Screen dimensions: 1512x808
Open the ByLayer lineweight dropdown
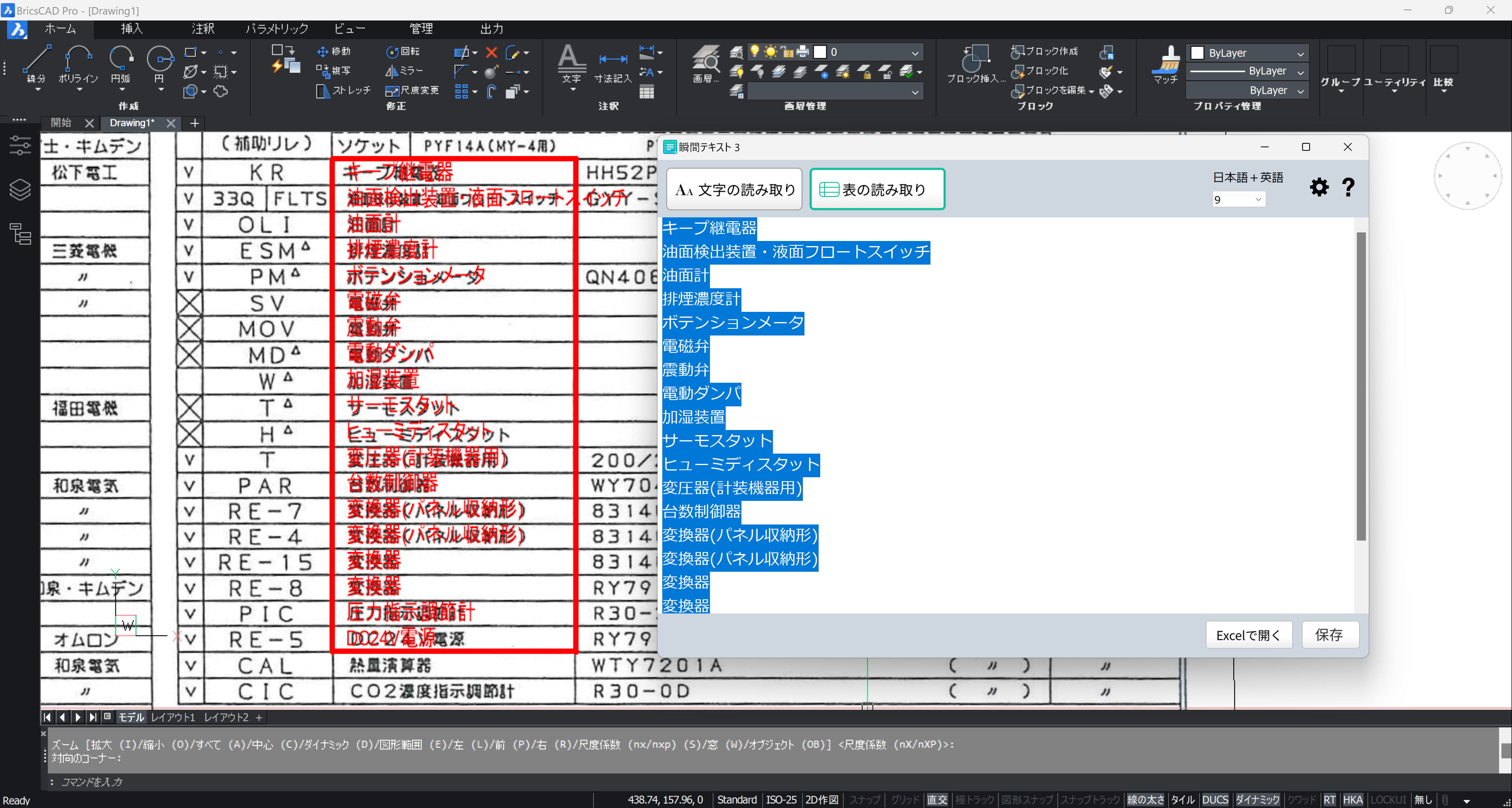point(1301,91)
